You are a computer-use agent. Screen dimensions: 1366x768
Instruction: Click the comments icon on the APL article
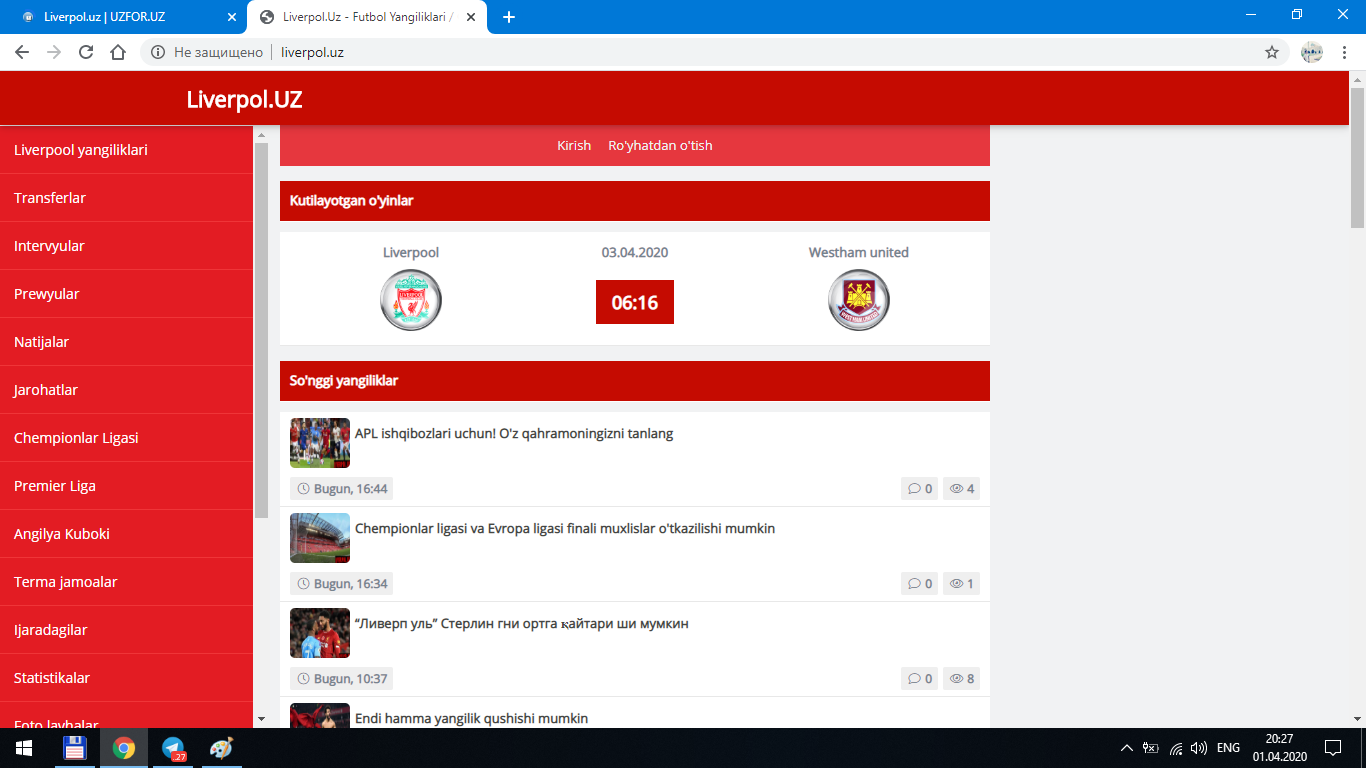913,489
